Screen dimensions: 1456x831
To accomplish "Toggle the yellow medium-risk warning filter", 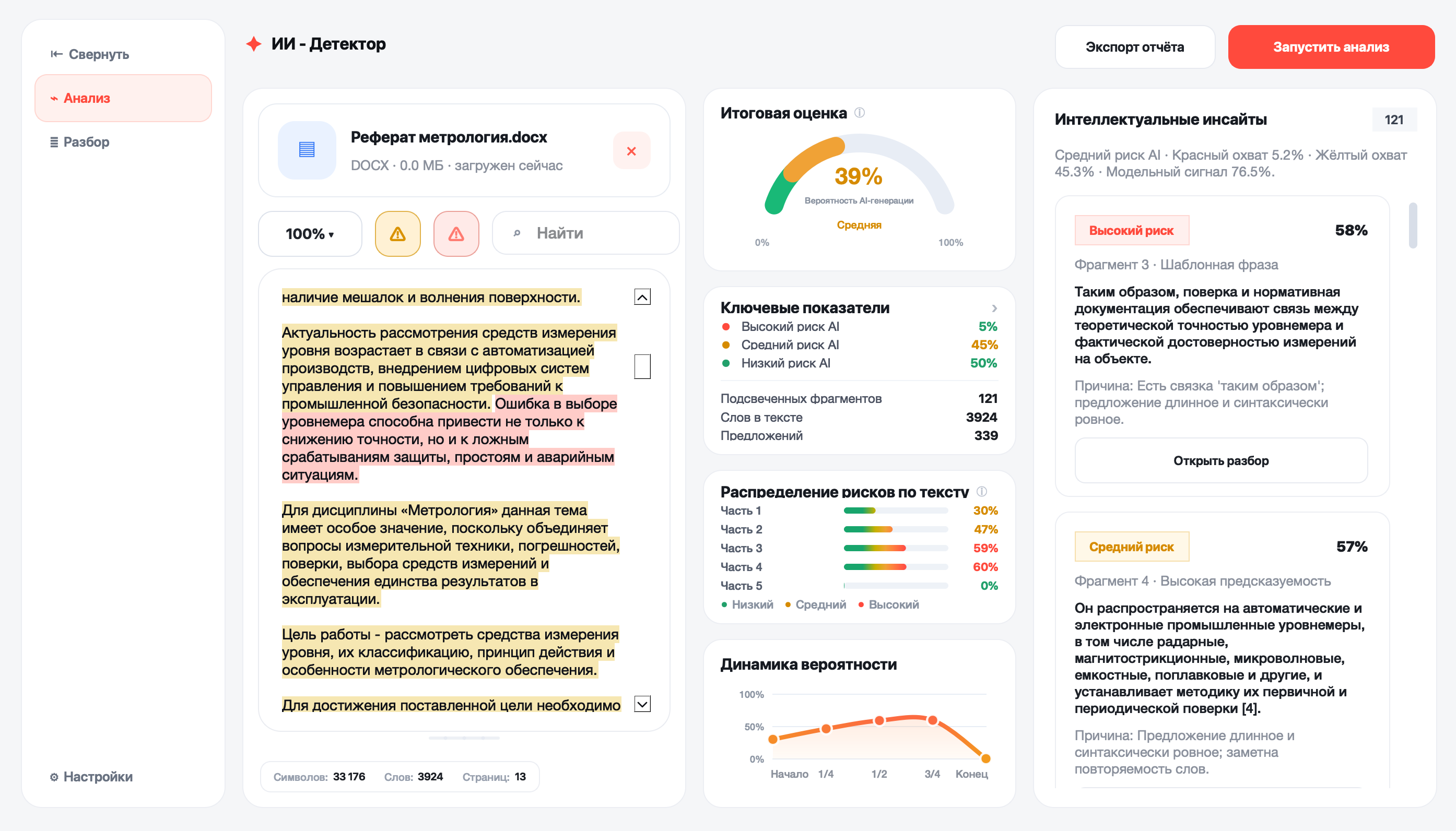I will click(397, 233).
